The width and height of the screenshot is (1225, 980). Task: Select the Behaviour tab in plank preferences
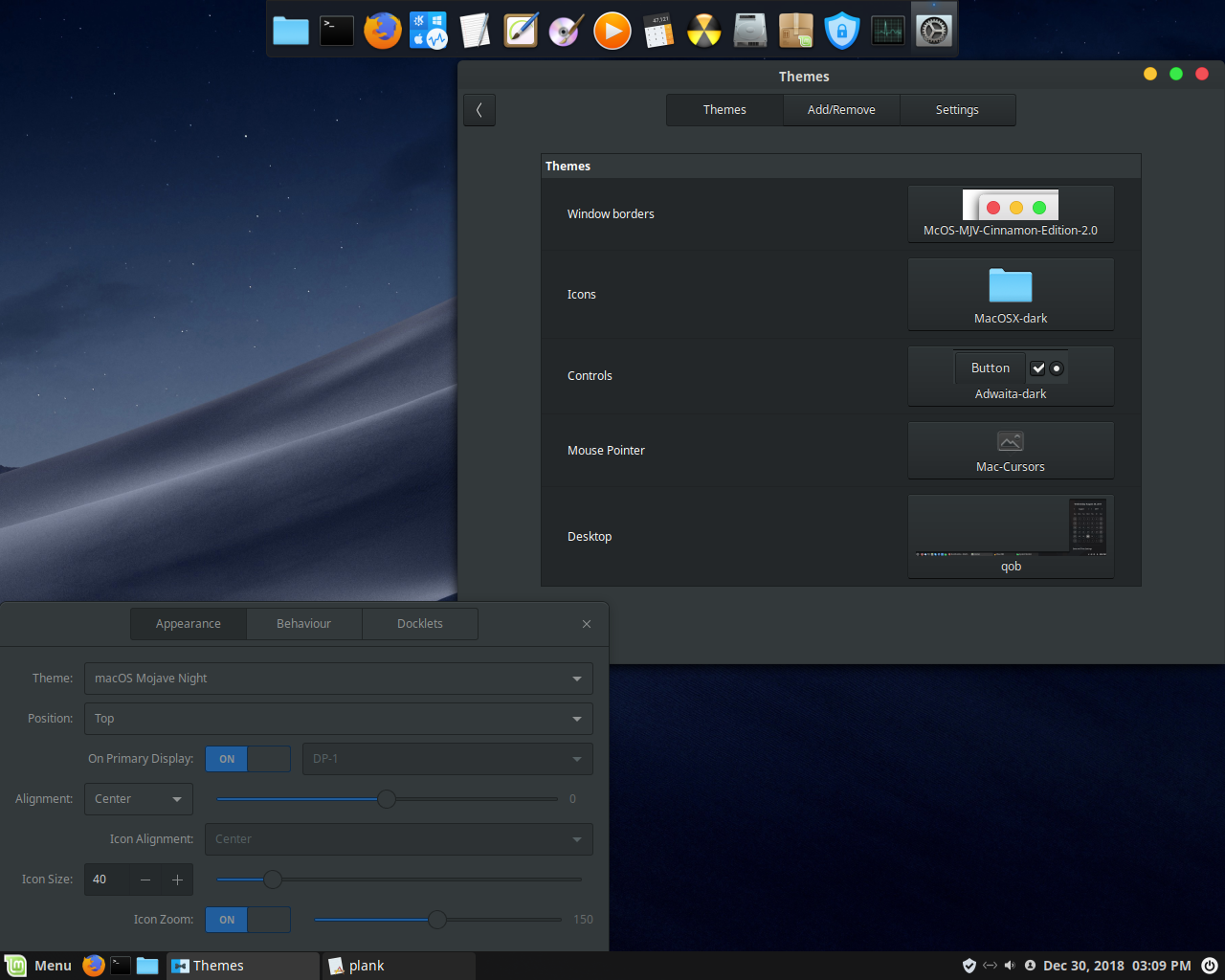pos(304,624)
